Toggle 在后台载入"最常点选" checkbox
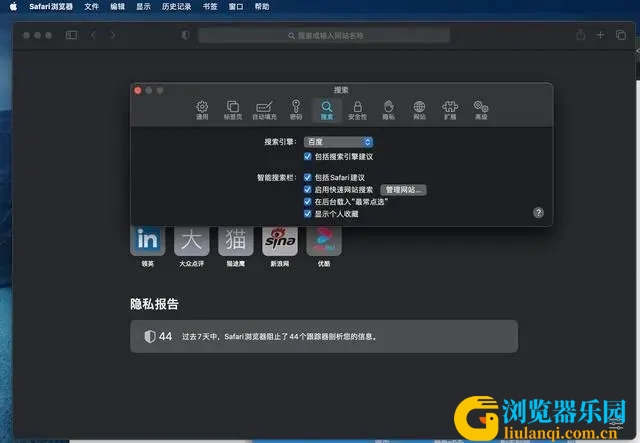This screenshot has height=443, width=640. (x=308, y=201)
